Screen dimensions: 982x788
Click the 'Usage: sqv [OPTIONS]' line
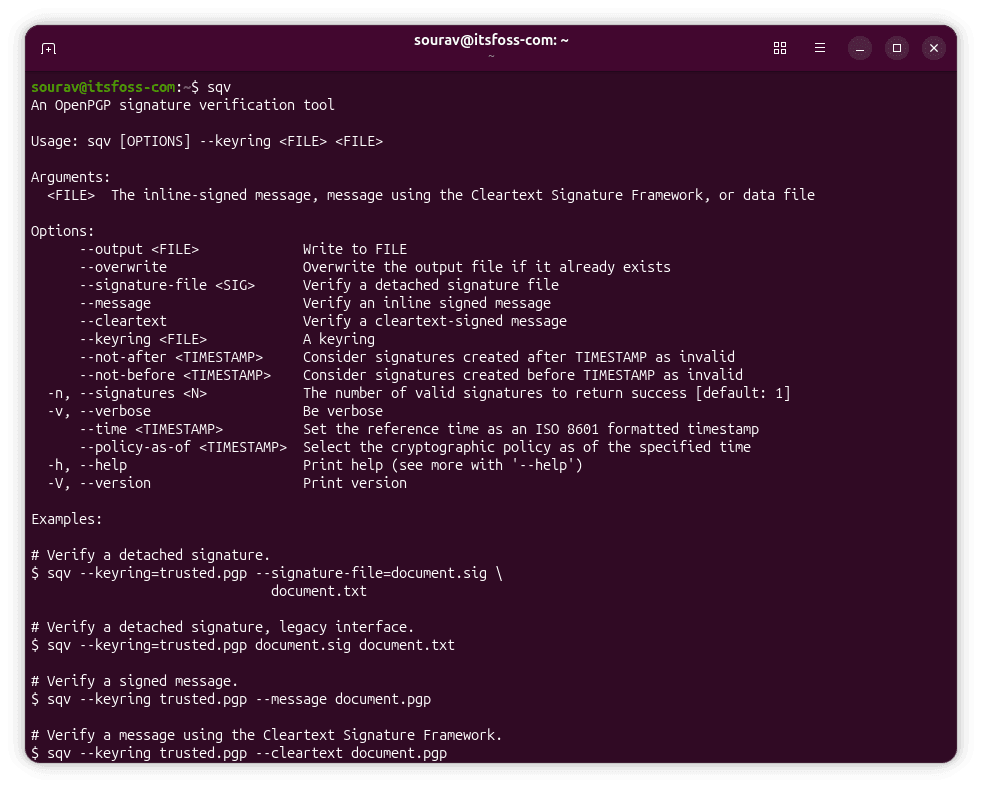207,142
